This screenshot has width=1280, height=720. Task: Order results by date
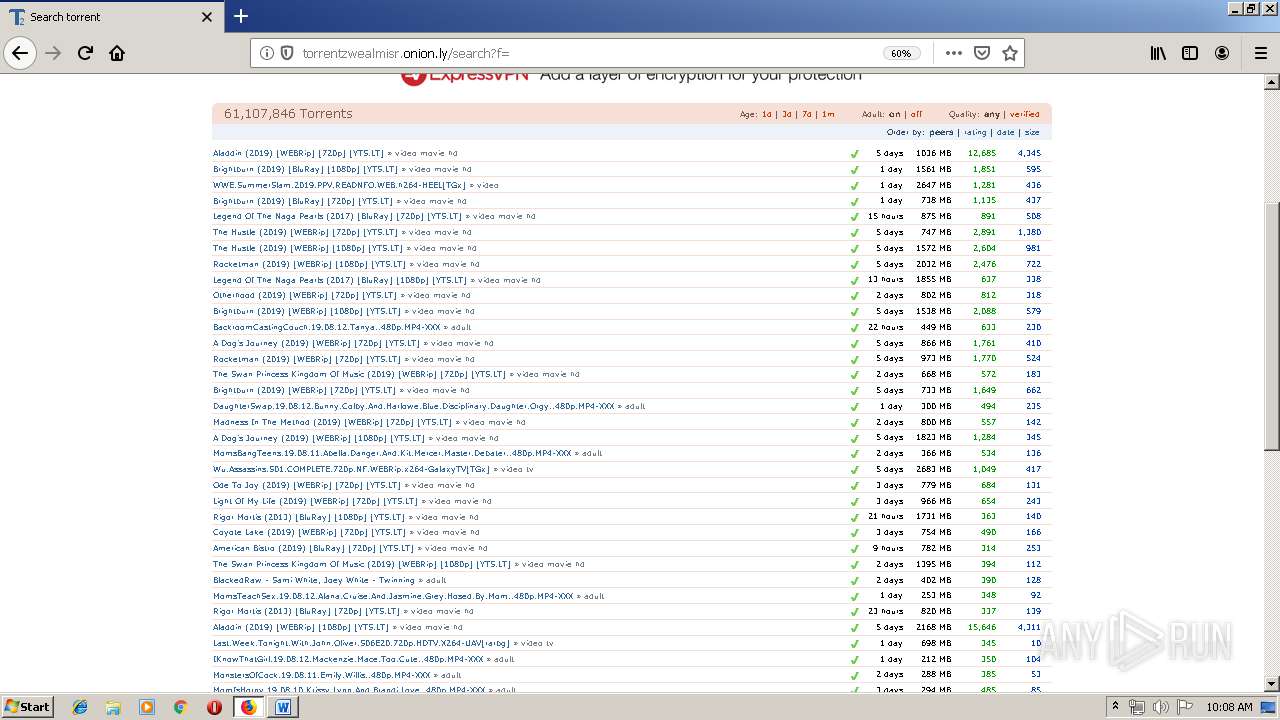click(x=1005, y=132)
